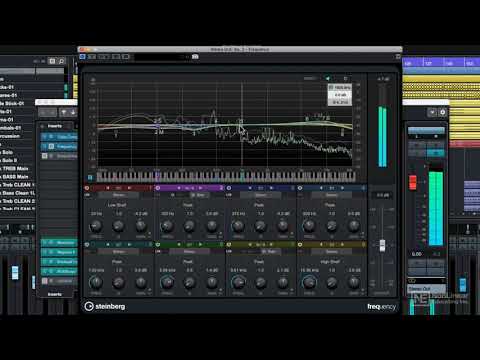Viewport: 480px width, 360px height.
Task: Select the Percussion track in track list
Action: pyautogui.click(x=10, y=136)
